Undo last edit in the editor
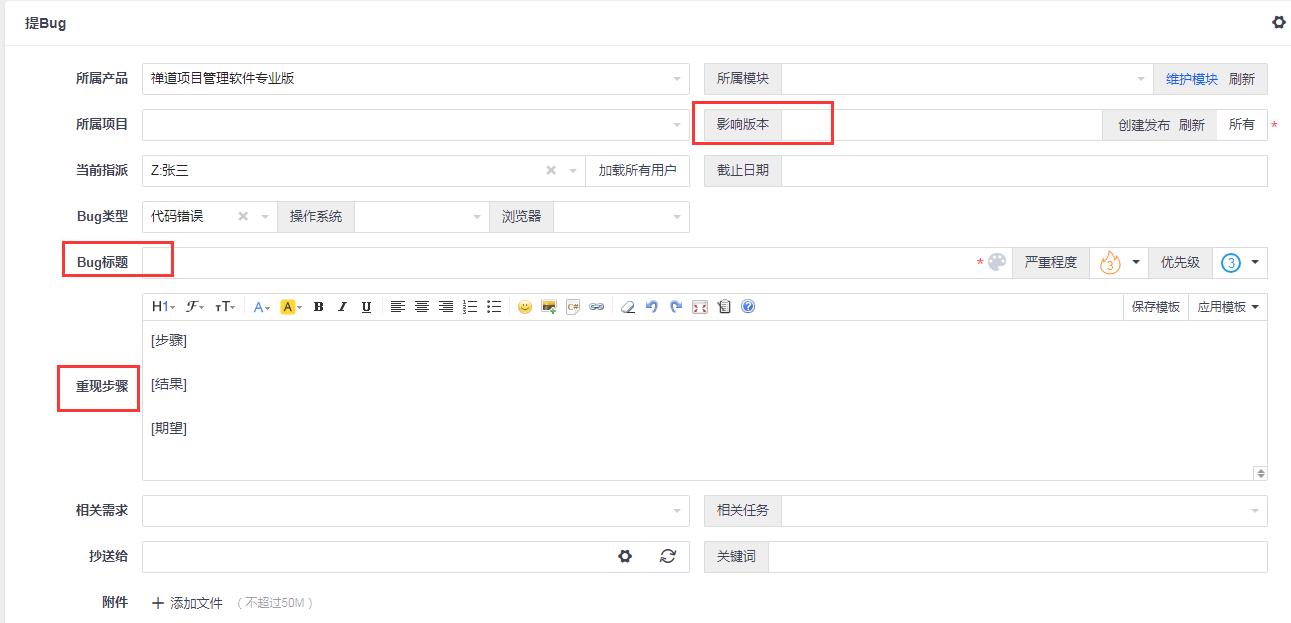This screenshot has height=623, width=1291. coord(652,307)
